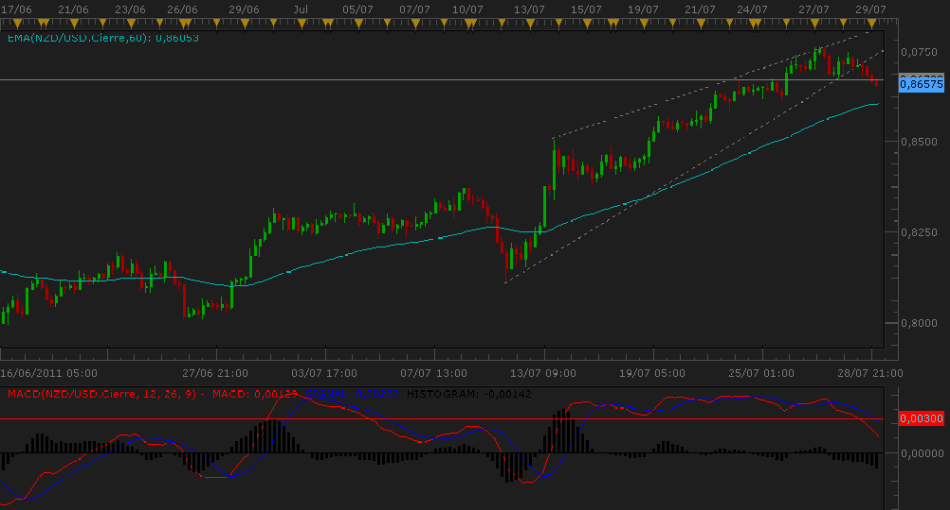The width and height of the screenshot is (950, 510).
Task: Click the 0,8500 price axis level
Action: point(919,141)
